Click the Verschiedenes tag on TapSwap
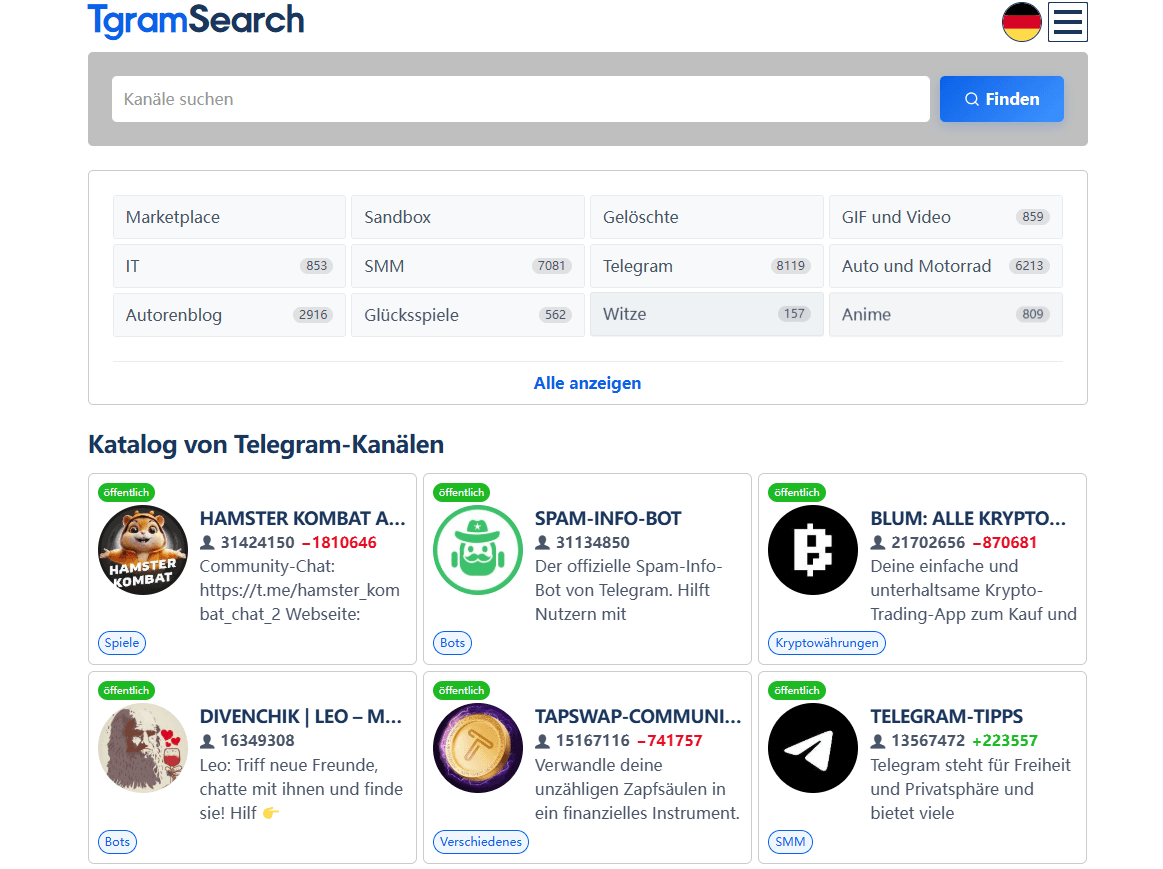 click(x=481, y=842)
